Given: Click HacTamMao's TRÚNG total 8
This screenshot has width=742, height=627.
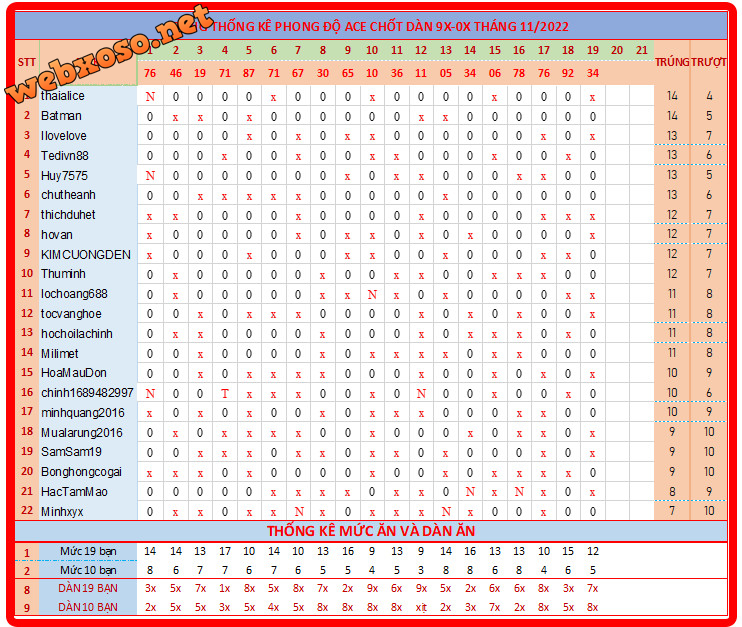Looking at the screenshot, I should click(672, 492).
